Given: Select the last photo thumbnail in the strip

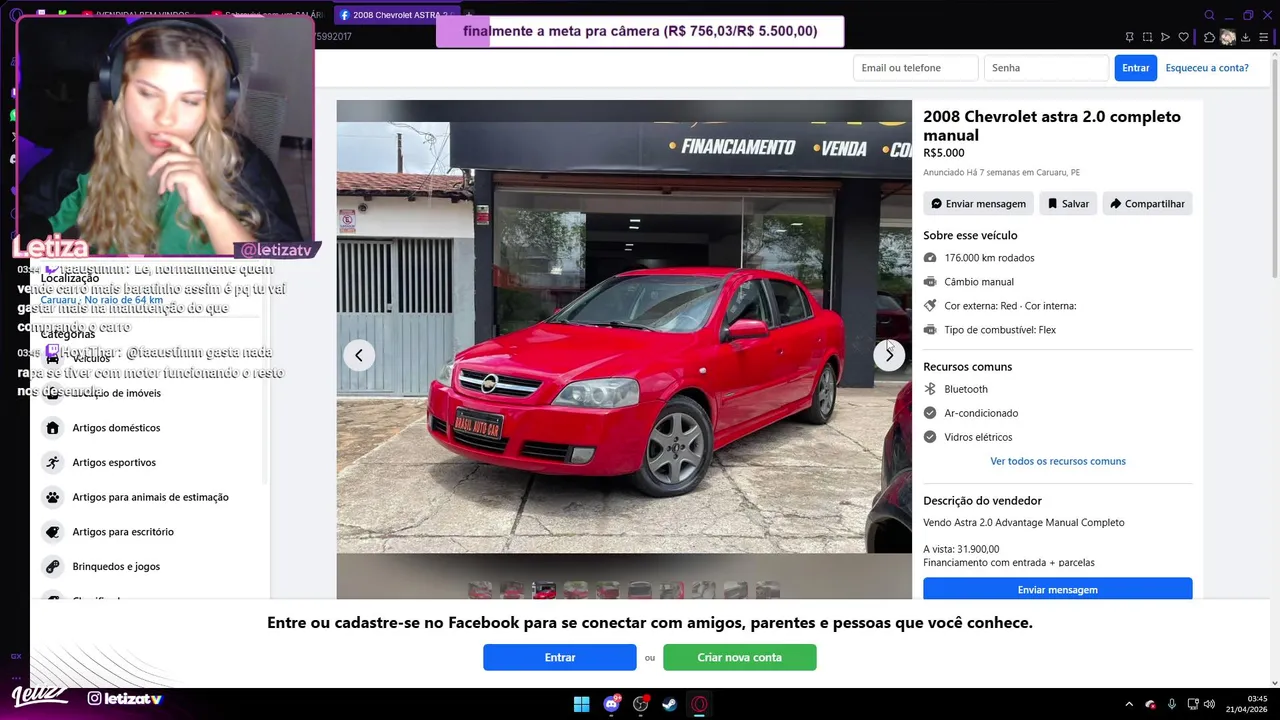Looking at the screenshot, I should click(x=768, y=591).
